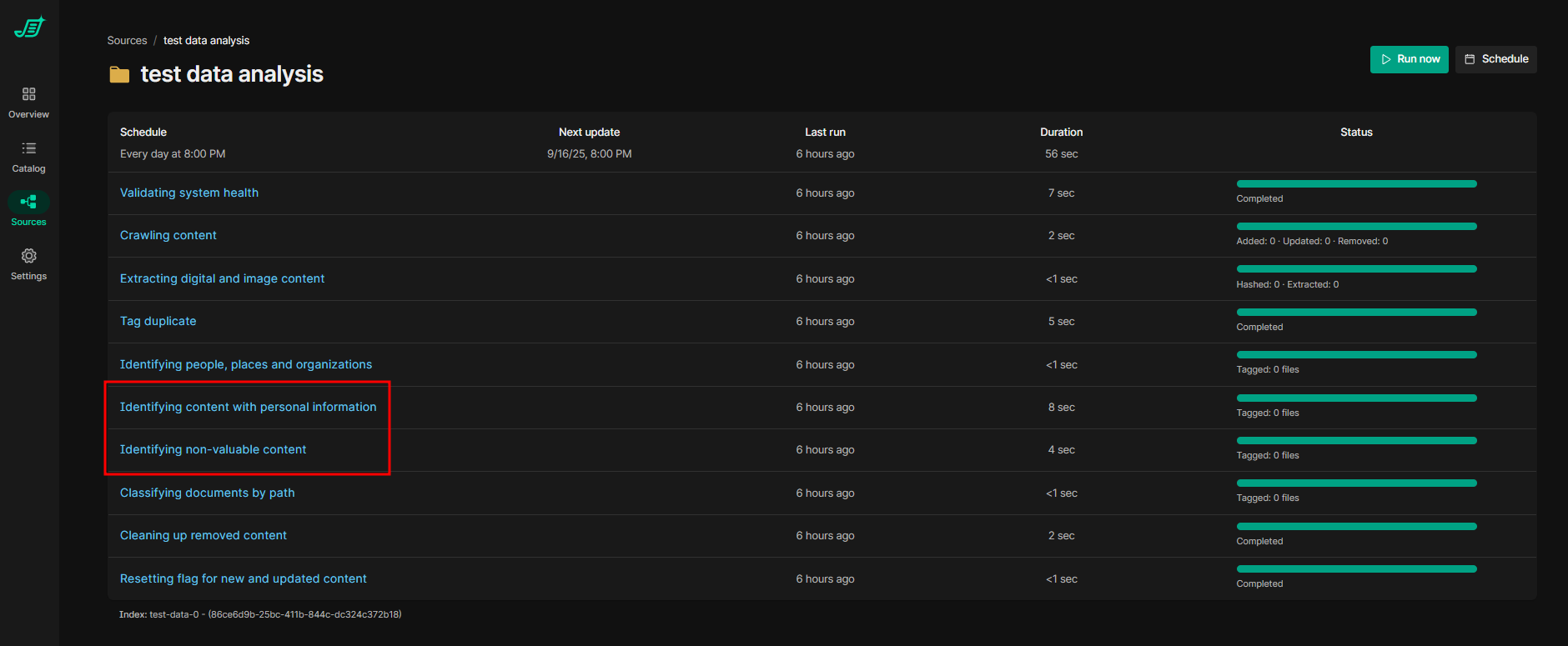The image size is (1568, 646).
Task: Click the Index test-data-0 text
Action: point(260,614)
